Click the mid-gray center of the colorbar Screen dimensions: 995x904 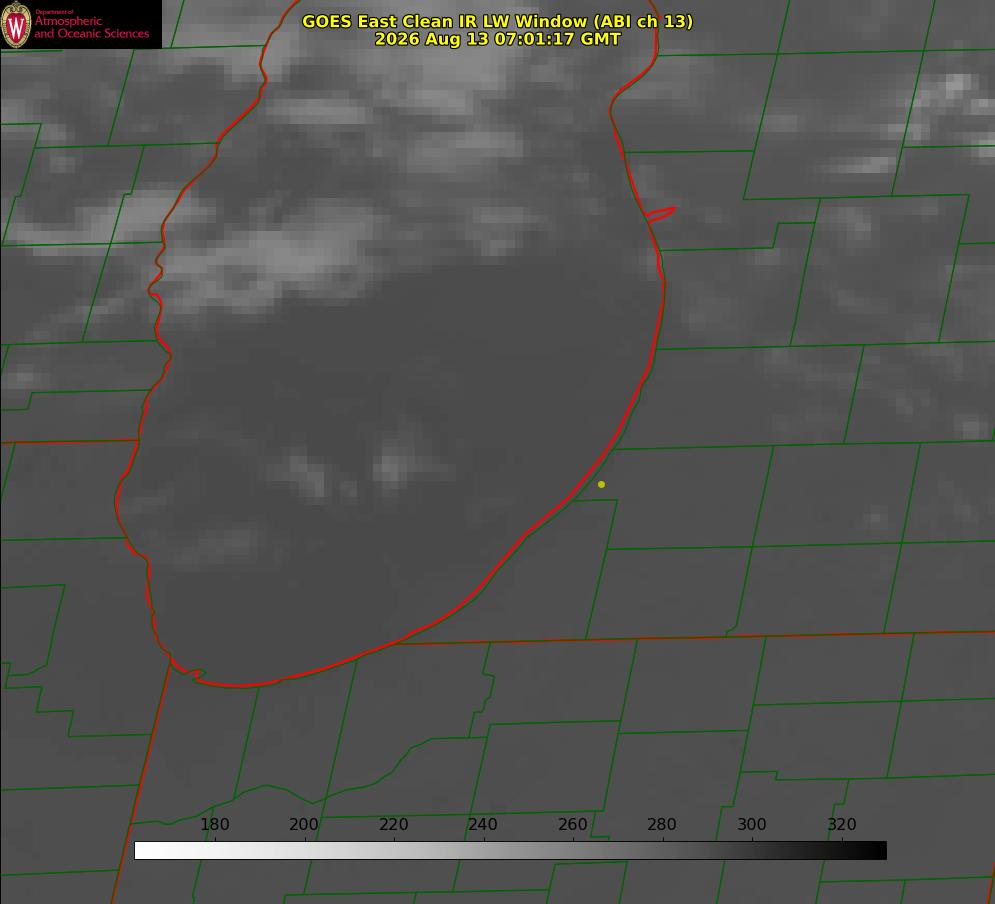click(510, 850)
